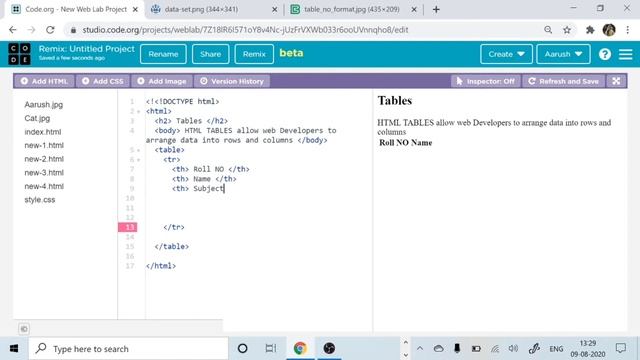This screenshot has width=640, height=360.
Task: Click the zoom magnifier icon in address bar
Action: click(548, 30)
